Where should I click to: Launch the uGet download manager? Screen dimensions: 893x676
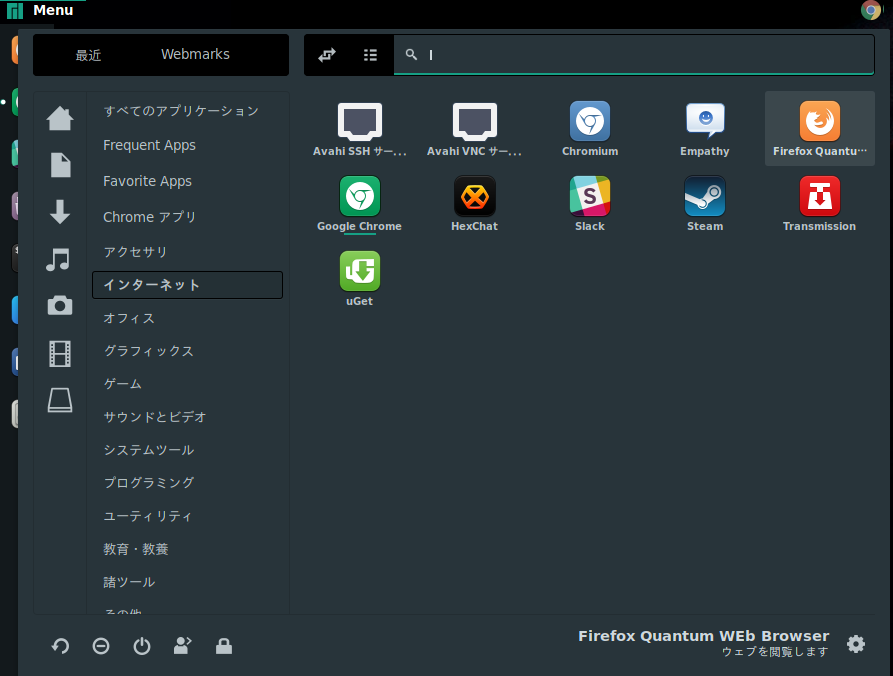(359, 277)
